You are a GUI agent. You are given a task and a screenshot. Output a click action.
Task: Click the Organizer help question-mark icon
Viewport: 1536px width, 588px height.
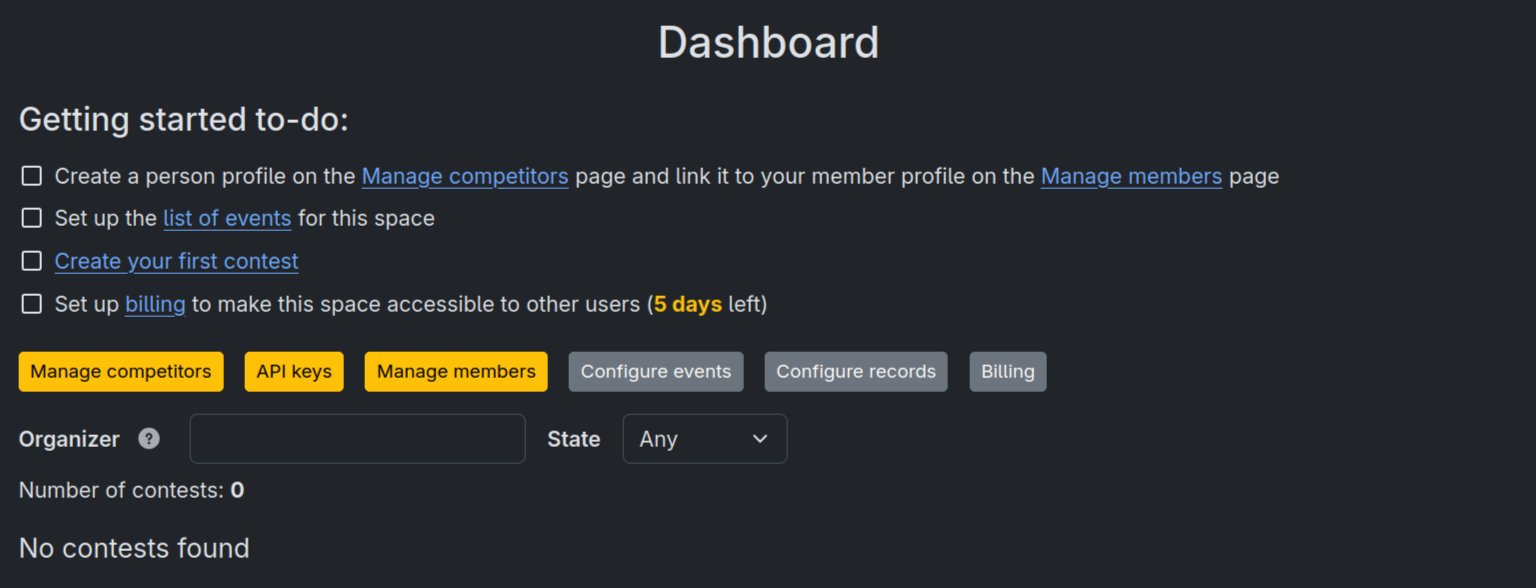[149, 438]
